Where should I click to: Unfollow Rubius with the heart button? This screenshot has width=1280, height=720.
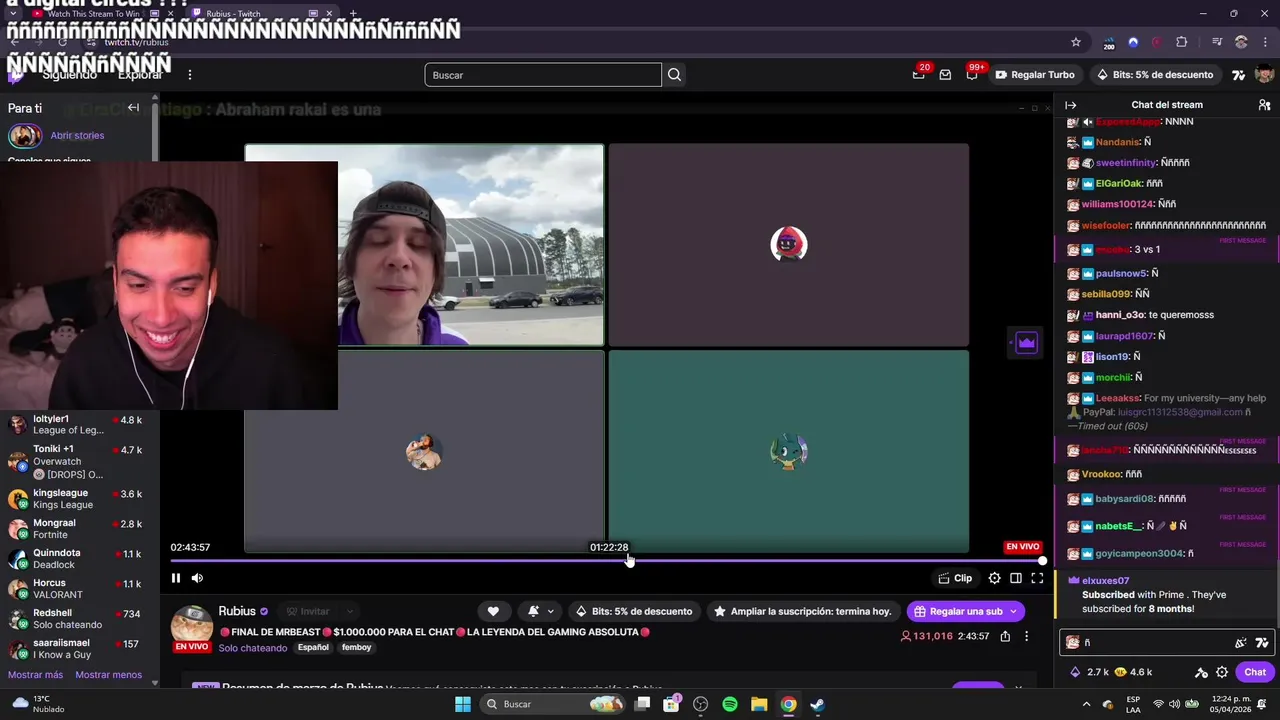point(493,611)
